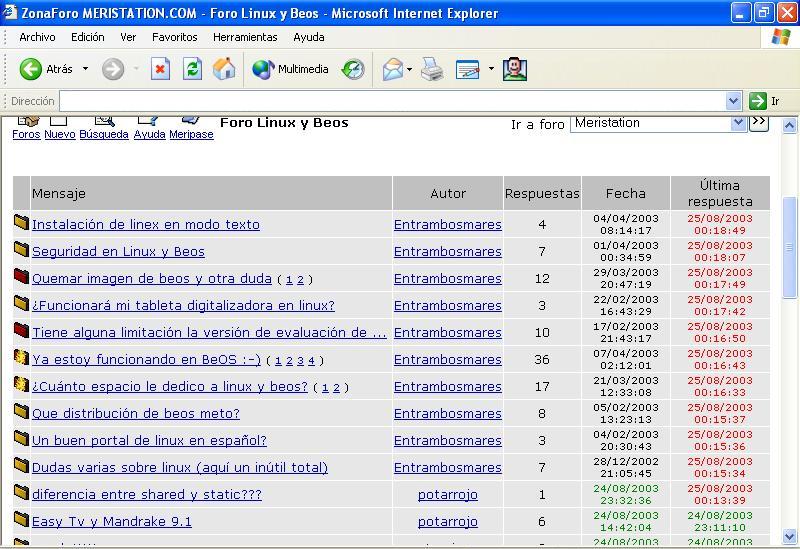Click date 04/04/2003 08:14:17 cell
This screenshot has height=549, width=800.
(x=626, y=224)
